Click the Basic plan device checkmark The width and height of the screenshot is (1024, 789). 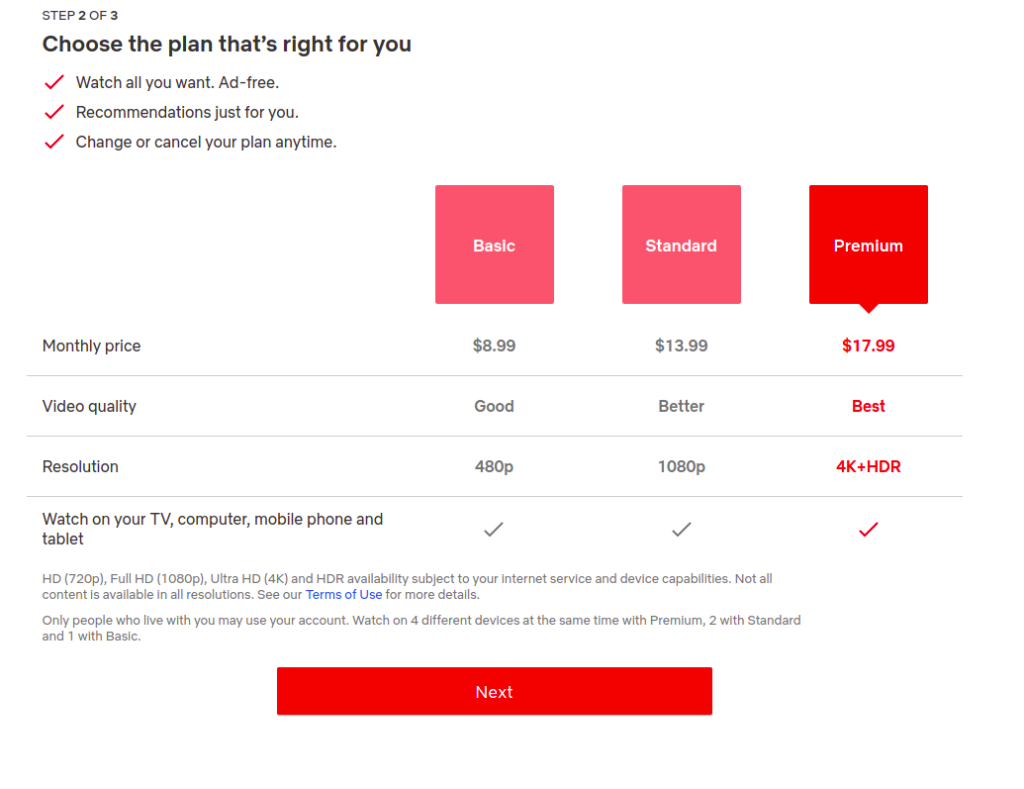click(494, 529)
